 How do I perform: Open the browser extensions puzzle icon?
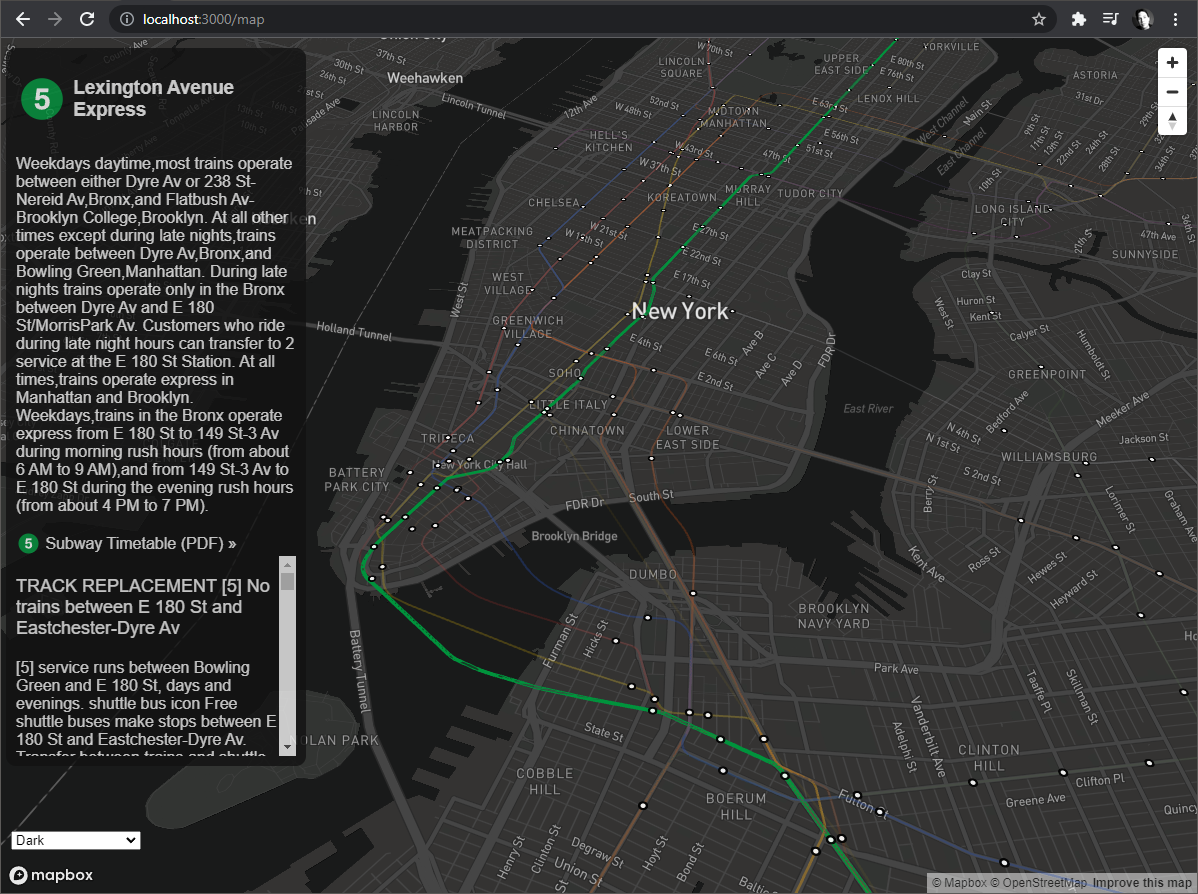(x=1078, y=19)
